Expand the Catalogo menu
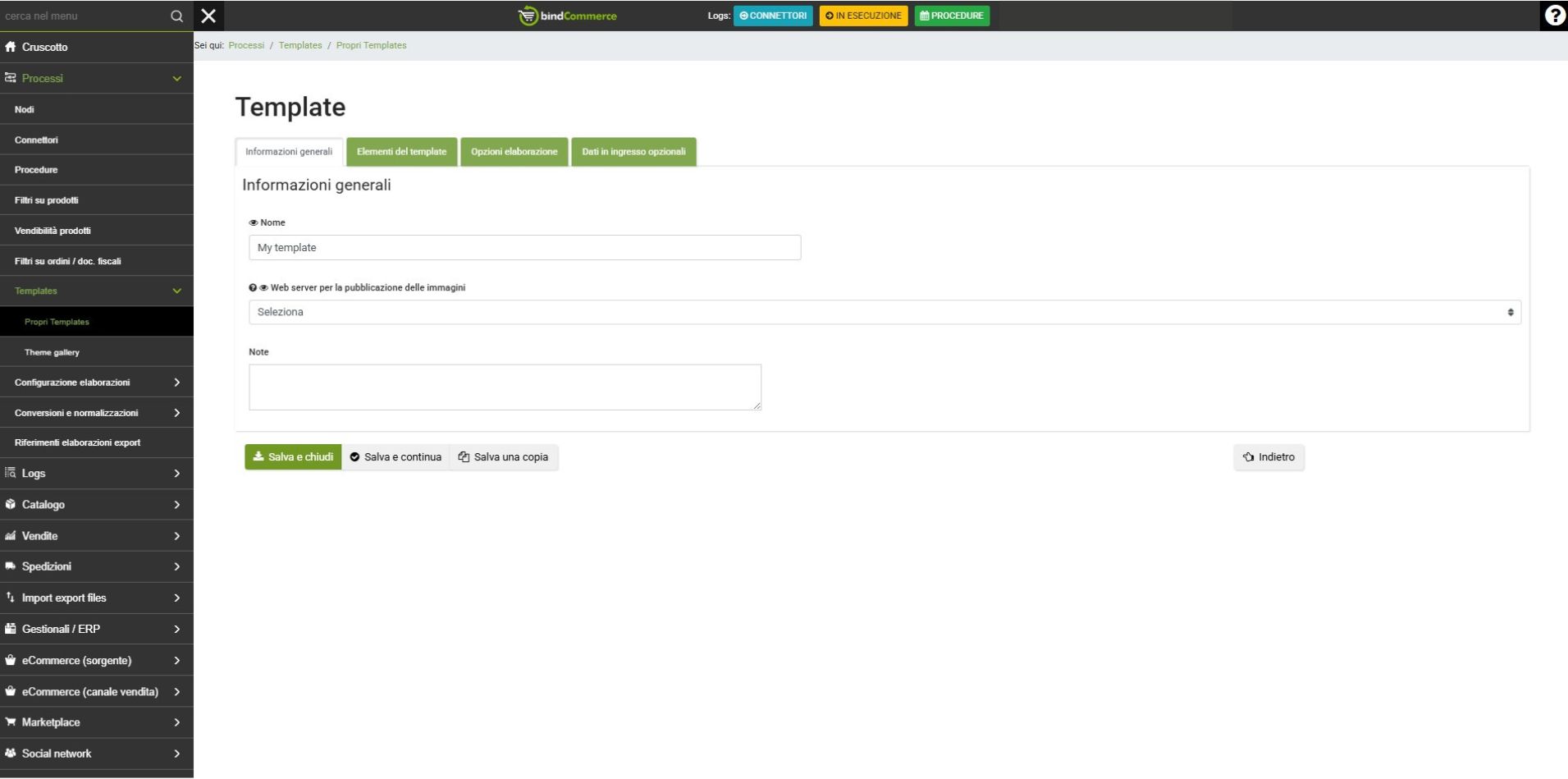This screenshot has width=1568, height=779. pyautogui.click(x=176, y=505)
